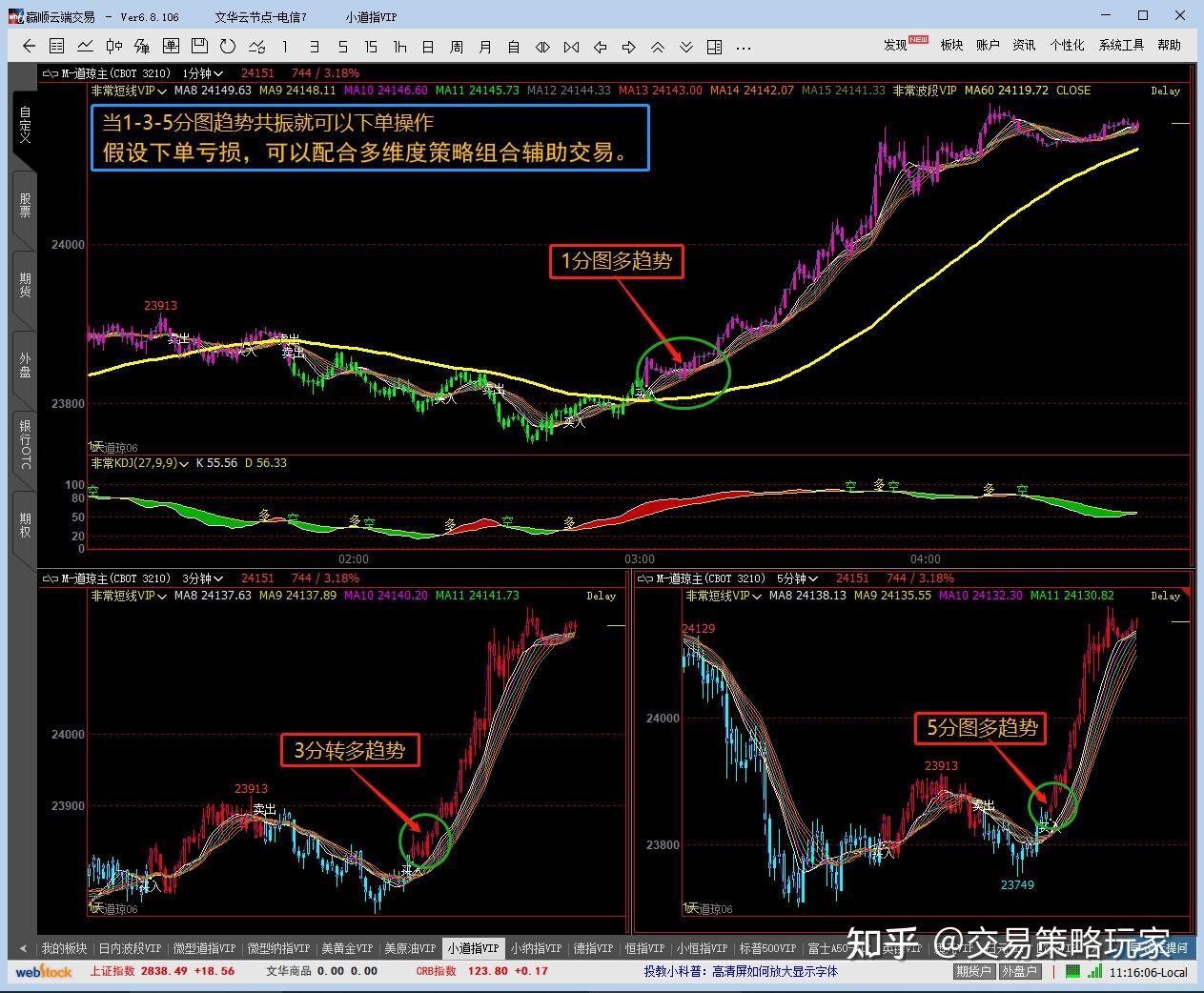Expand the 非常短线VIP indicator dropdown on top chart
This screenshot has width=1204, height=993.
129,91
